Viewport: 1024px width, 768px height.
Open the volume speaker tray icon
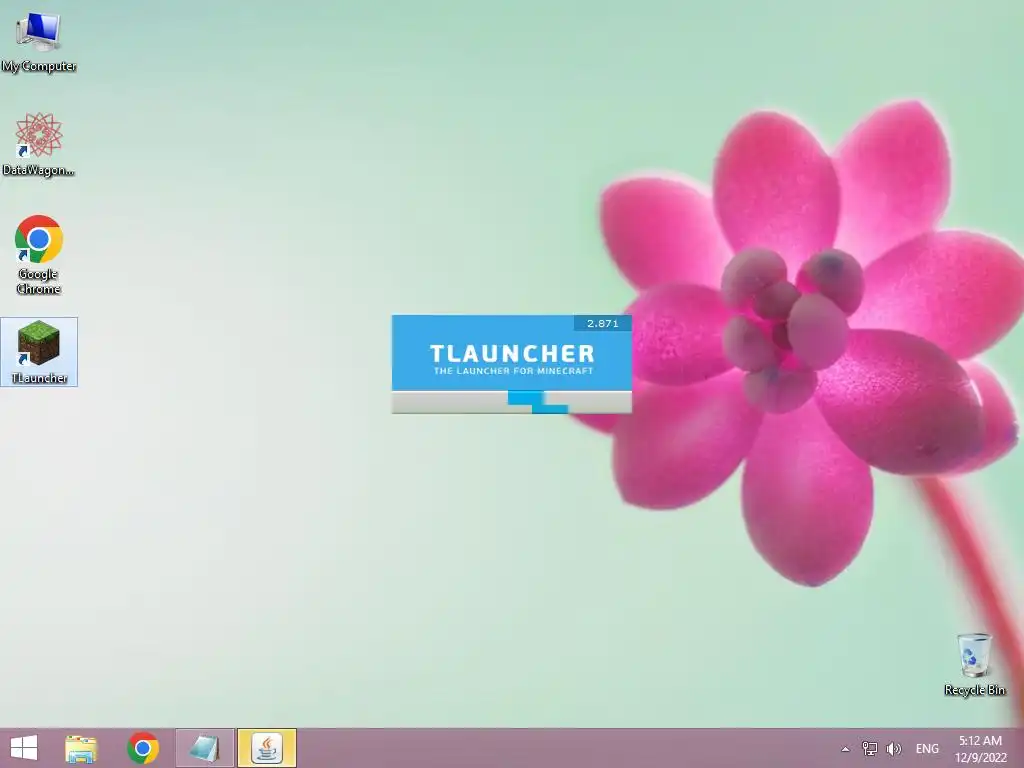893,749
